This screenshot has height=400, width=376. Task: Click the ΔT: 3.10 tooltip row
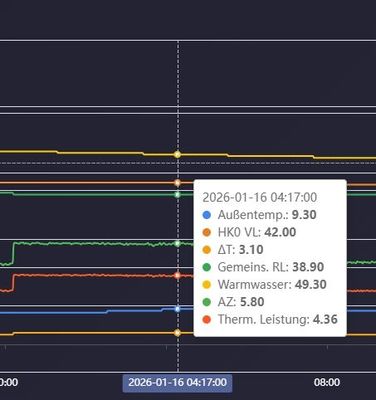pyautogui.click(x=233, y=250)
